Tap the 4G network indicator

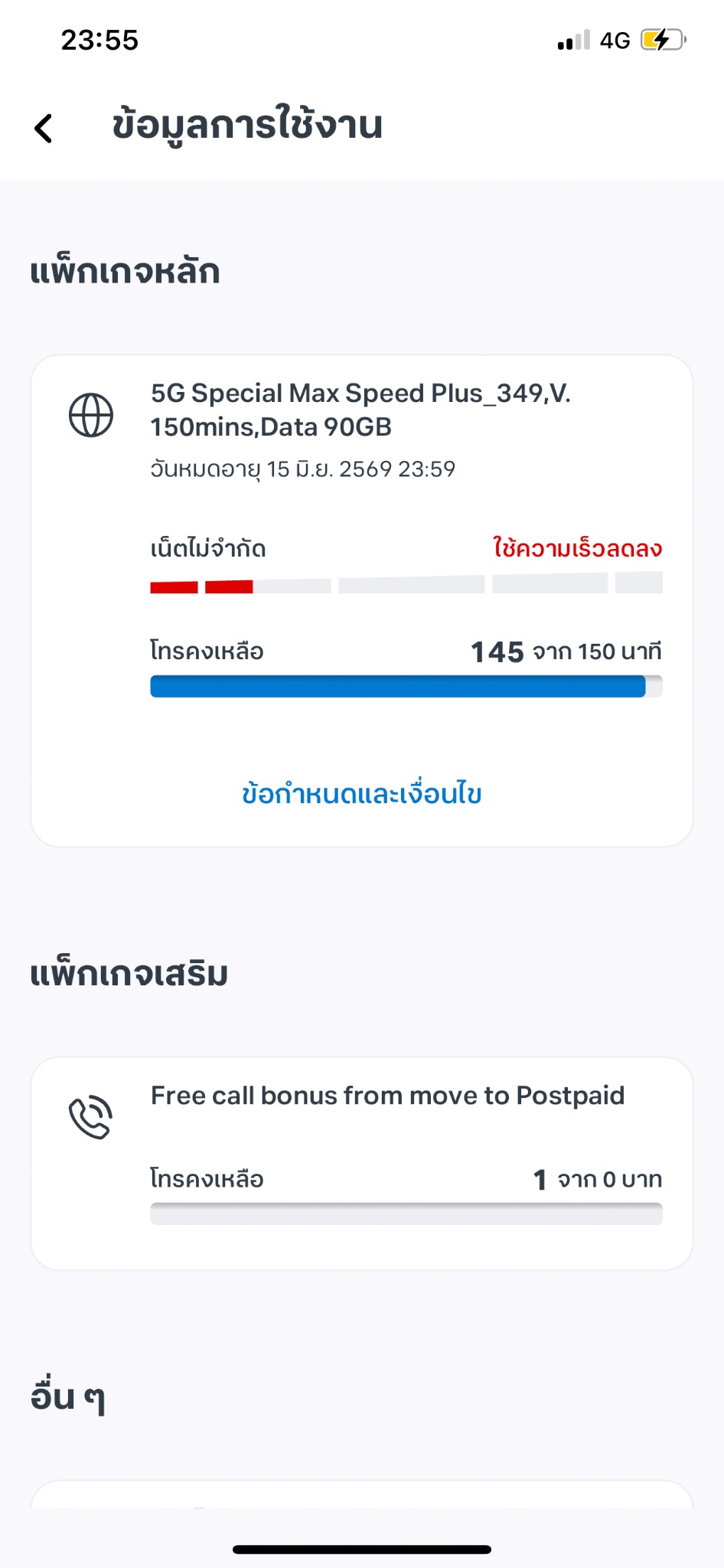[615, 41]
